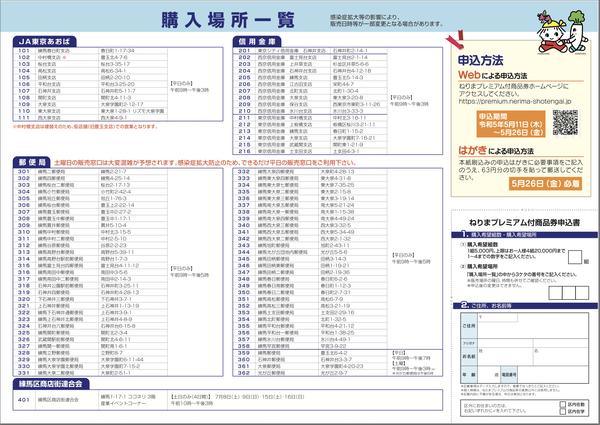Click row 106 平和台支店
This screenshot has height=425, width=600.
tap(90, 84)
